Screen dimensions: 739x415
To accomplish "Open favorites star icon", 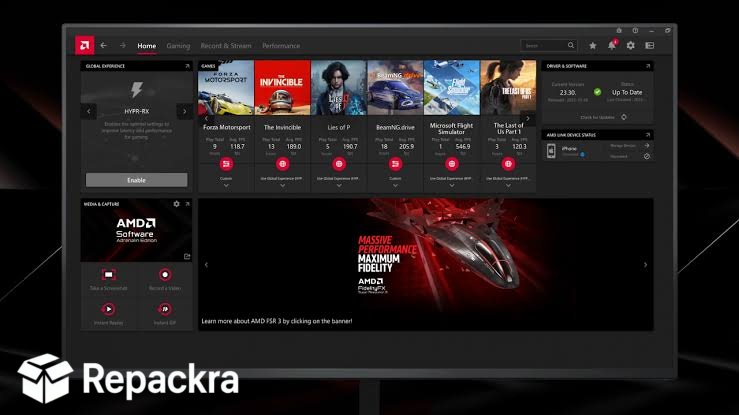I will coord(592,46).
